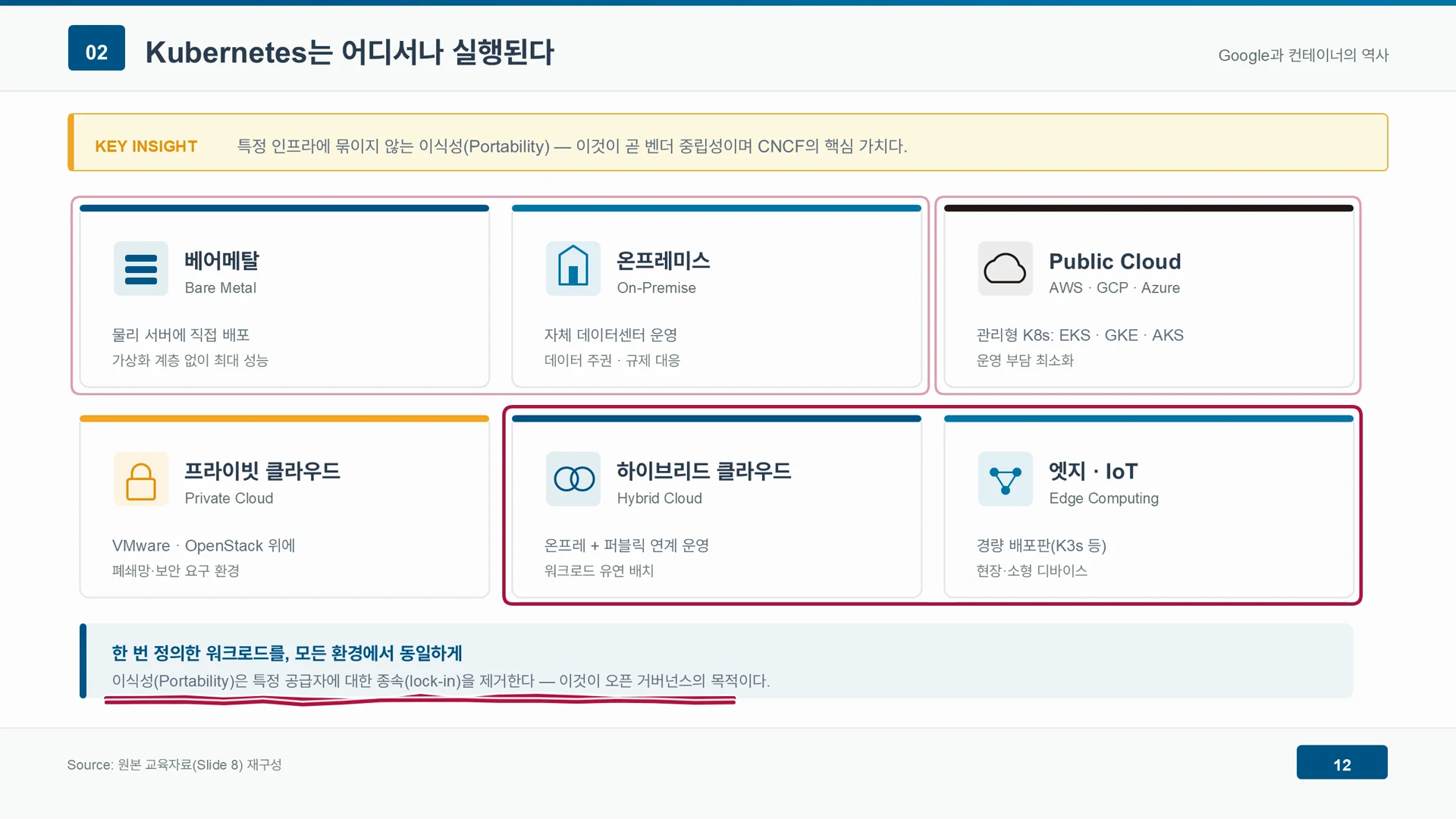Click the '한 번 정의한 워크로드를' summary heading
This screenshot has height=819, width=1456.
(x=287, y=653)
